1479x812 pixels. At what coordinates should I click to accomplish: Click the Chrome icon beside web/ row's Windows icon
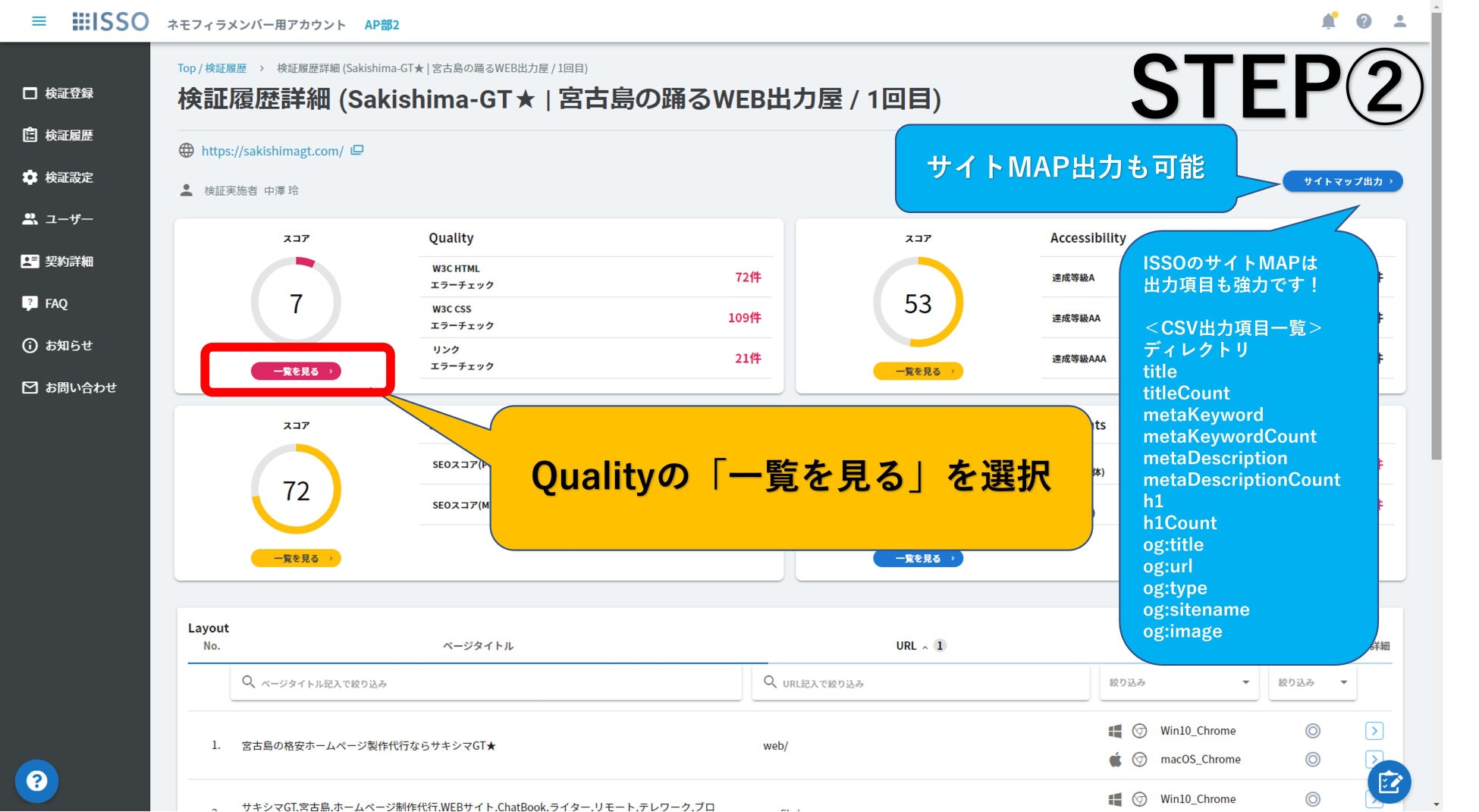coord(1139,731)
